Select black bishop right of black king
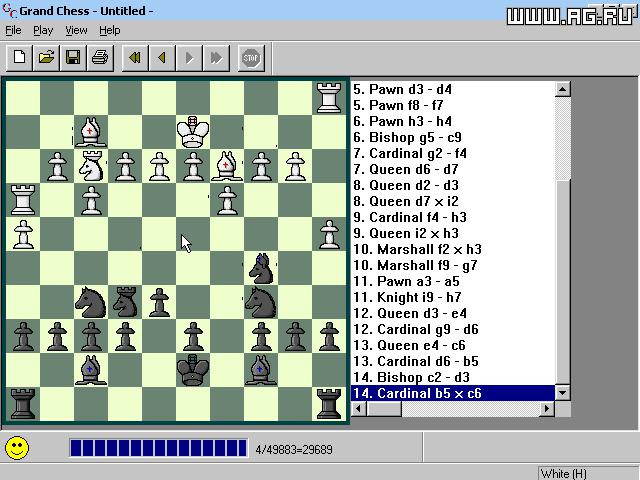Screen dimensions: 640x480 tap(261, 370)
